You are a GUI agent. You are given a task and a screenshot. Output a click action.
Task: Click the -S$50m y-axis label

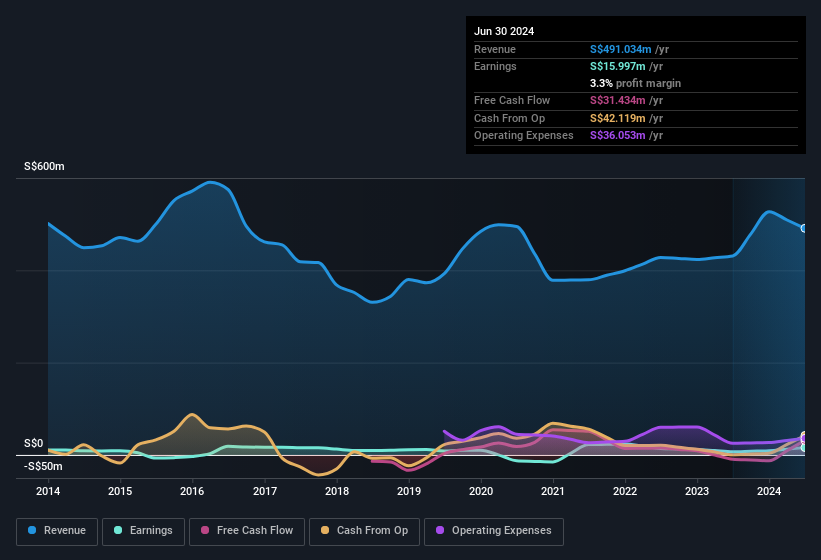(x=43, y=466)
